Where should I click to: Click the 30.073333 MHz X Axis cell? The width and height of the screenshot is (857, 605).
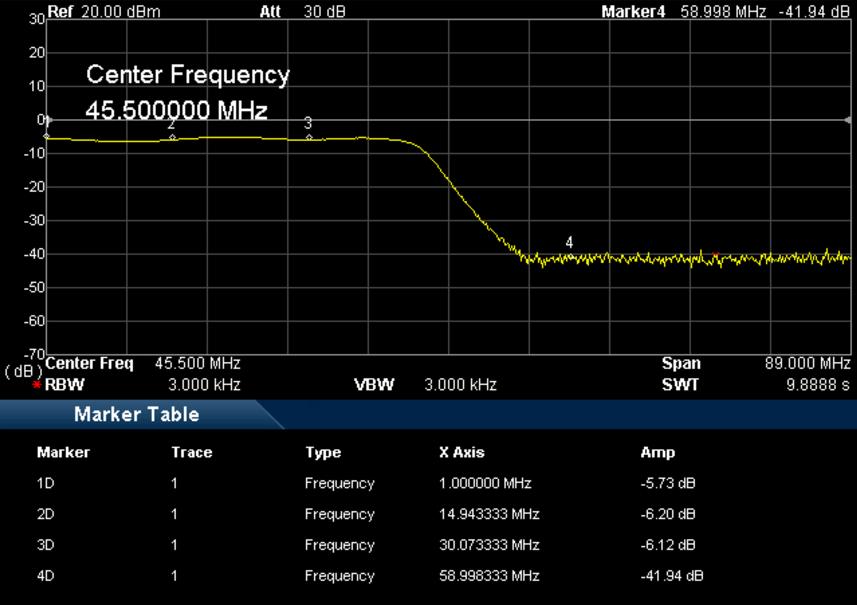point(489,545)
